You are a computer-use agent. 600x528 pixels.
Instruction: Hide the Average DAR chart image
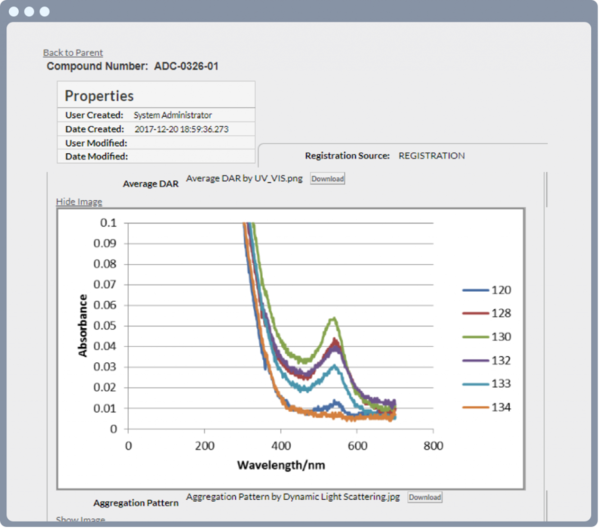tap(79, 202)
